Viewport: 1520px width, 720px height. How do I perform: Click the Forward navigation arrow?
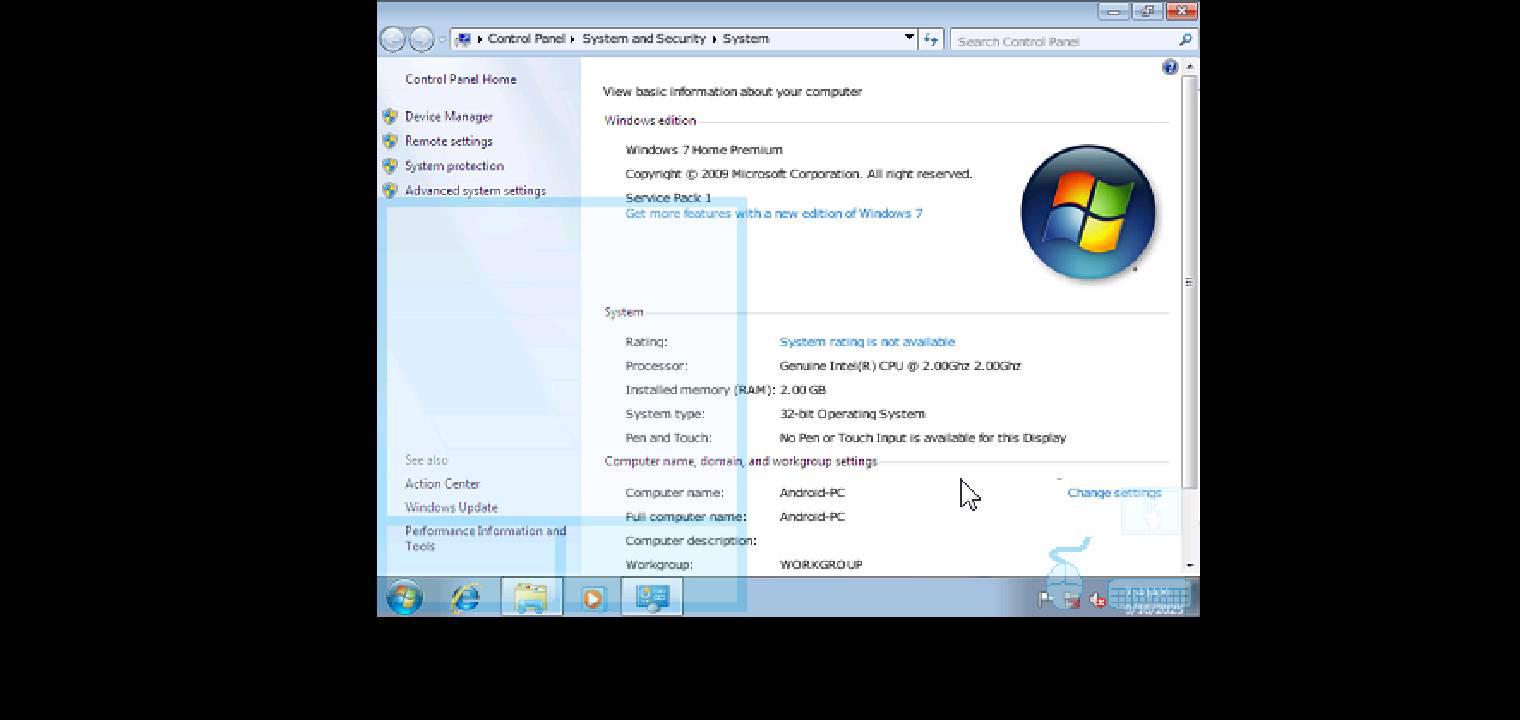(x=422, y=39)
